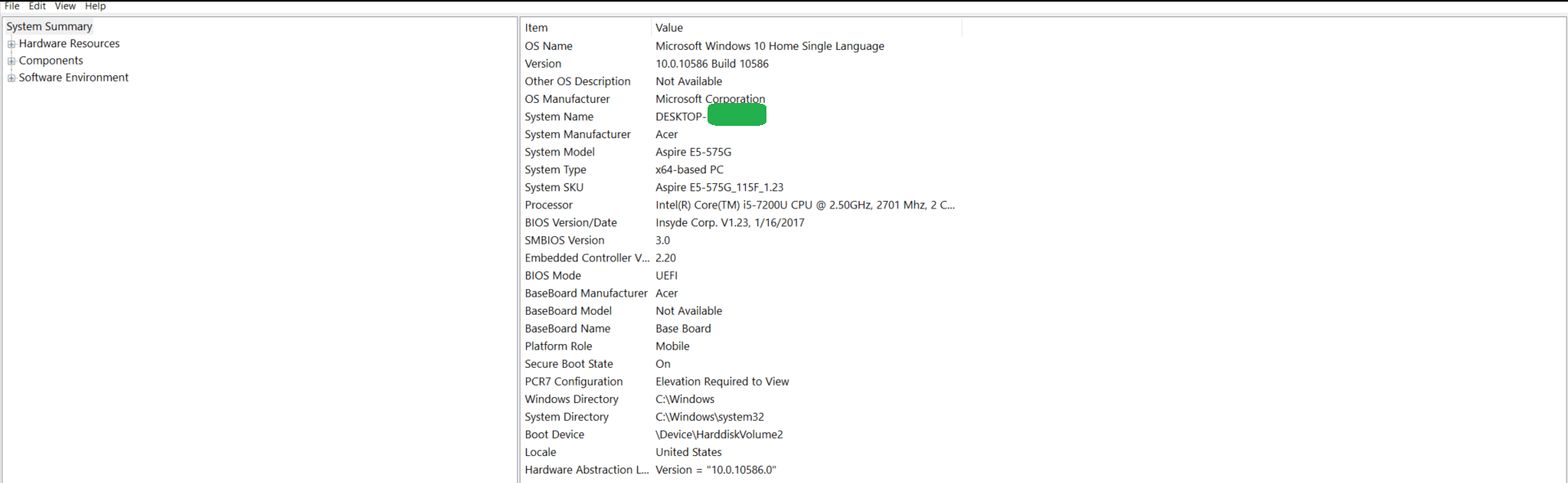This screenshot has width=1568, height=483.
Task: Click the 'Insyde Corp. V1.23, 1/16/2017' value
Action: tap(730, 222)
